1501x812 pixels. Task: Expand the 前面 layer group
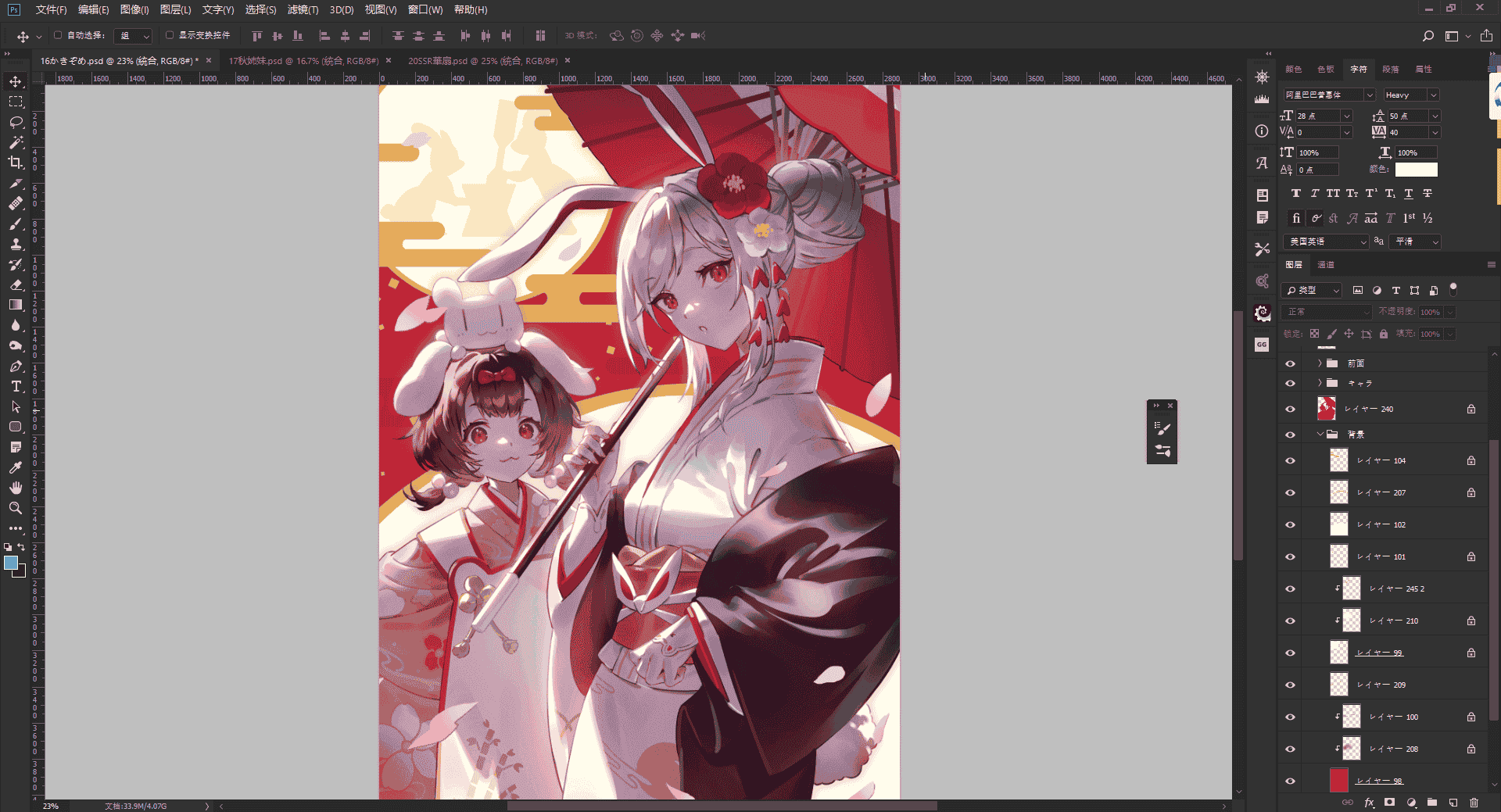[x=1320, y=363]
